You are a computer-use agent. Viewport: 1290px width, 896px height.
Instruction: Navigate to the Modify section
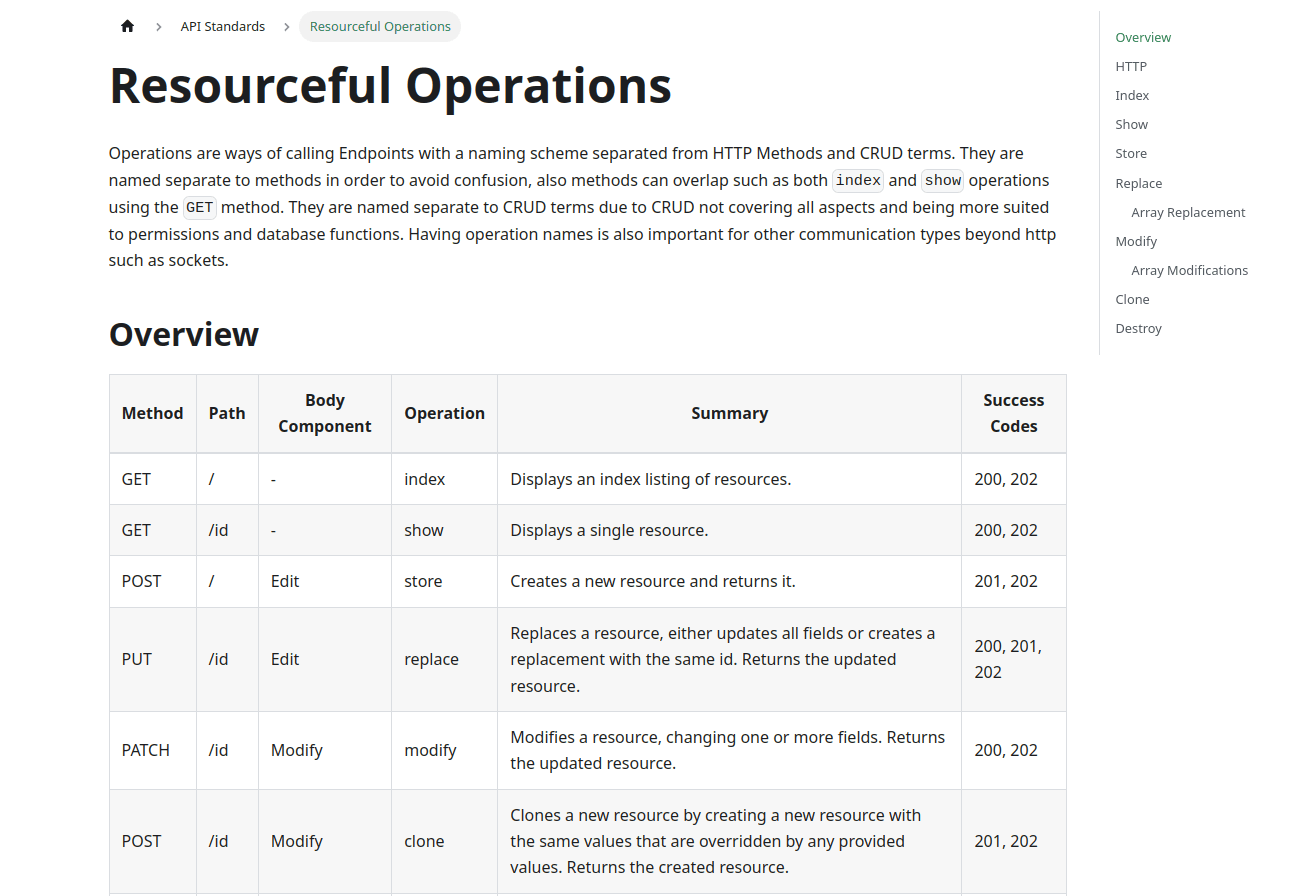[1136, 241]
